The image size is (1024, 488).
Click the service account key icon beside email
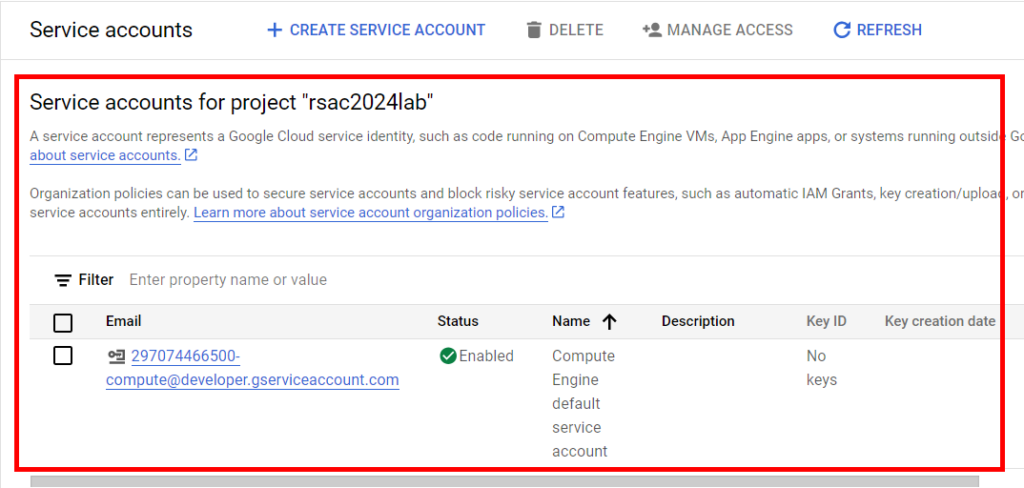116,357
